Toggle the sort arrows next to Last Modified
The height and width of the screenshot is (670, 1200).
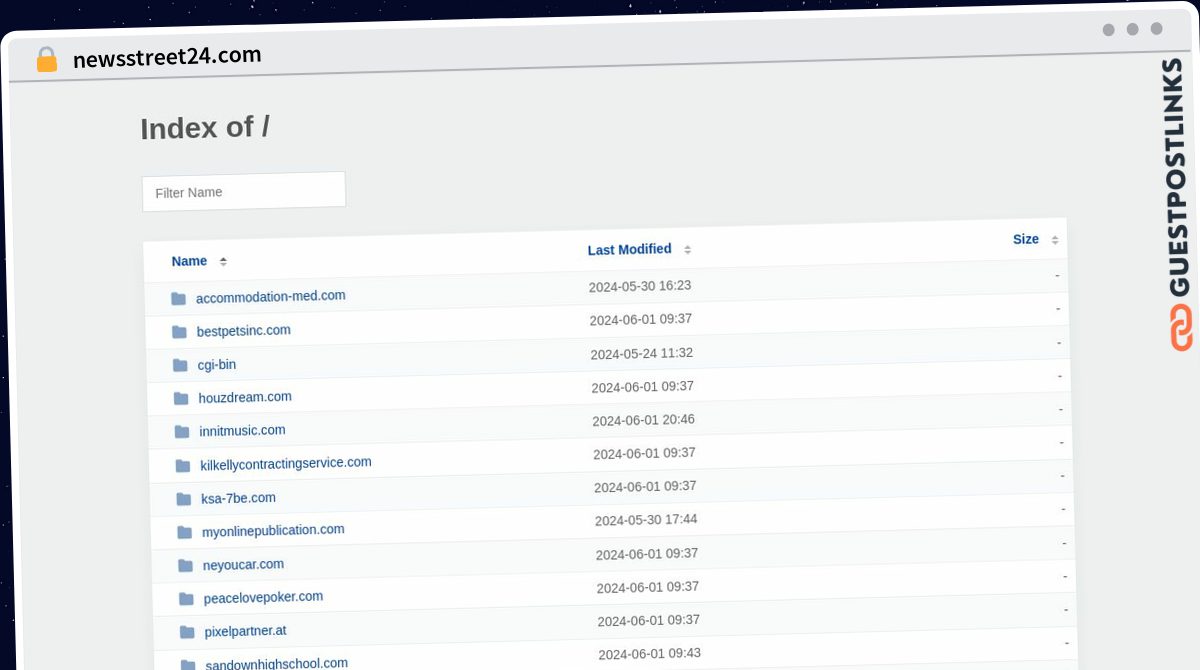pyautogui.click(x=687, y=249)
